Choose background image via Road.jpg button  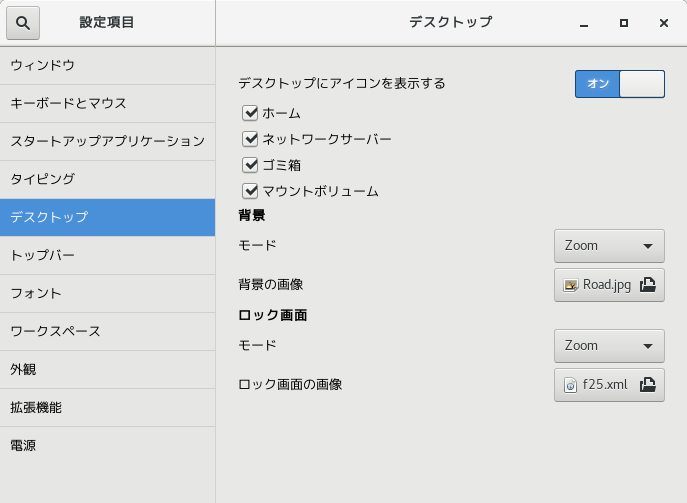609,285
